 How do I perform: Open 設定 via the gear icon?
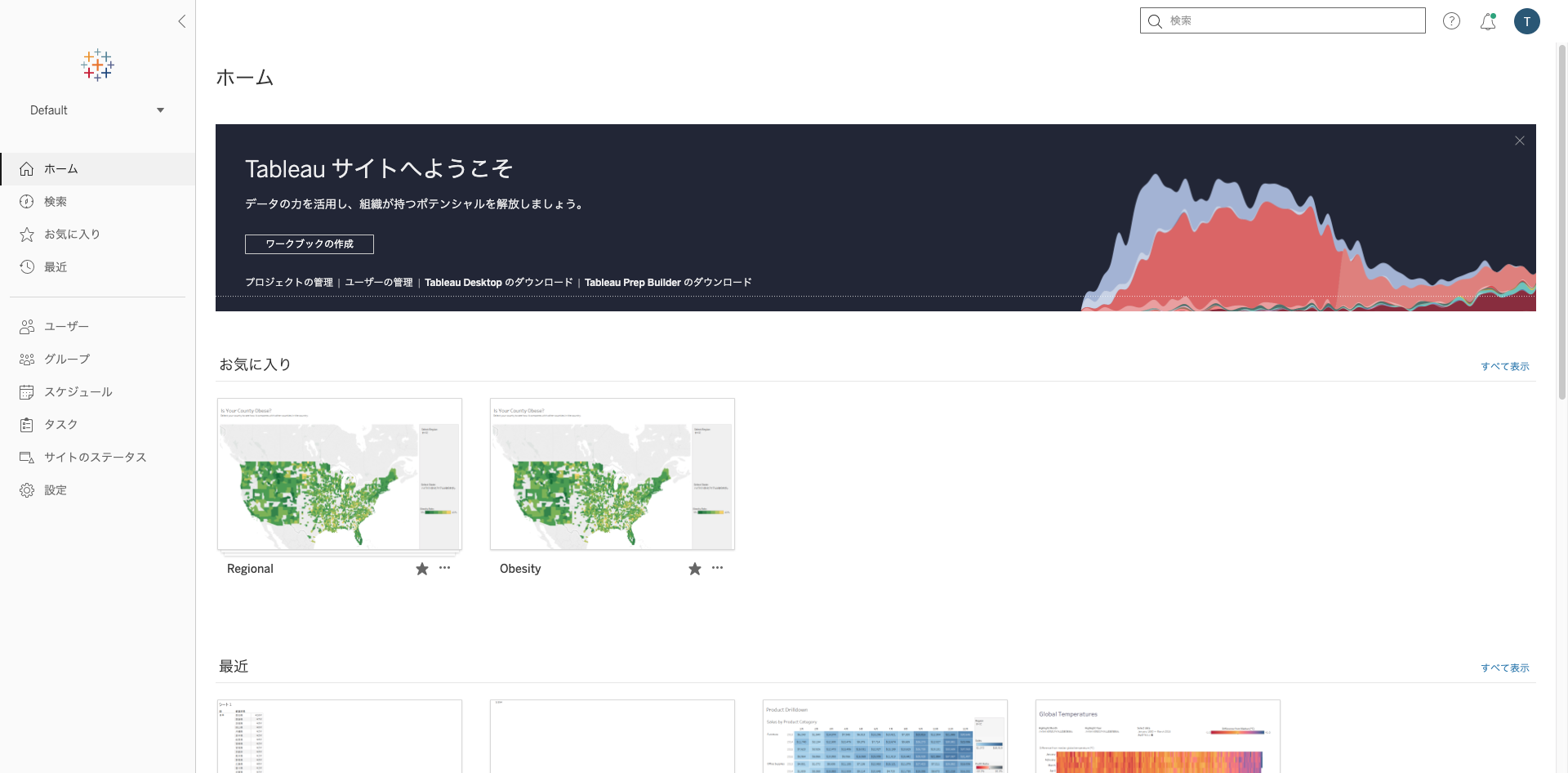coord(56,489)
